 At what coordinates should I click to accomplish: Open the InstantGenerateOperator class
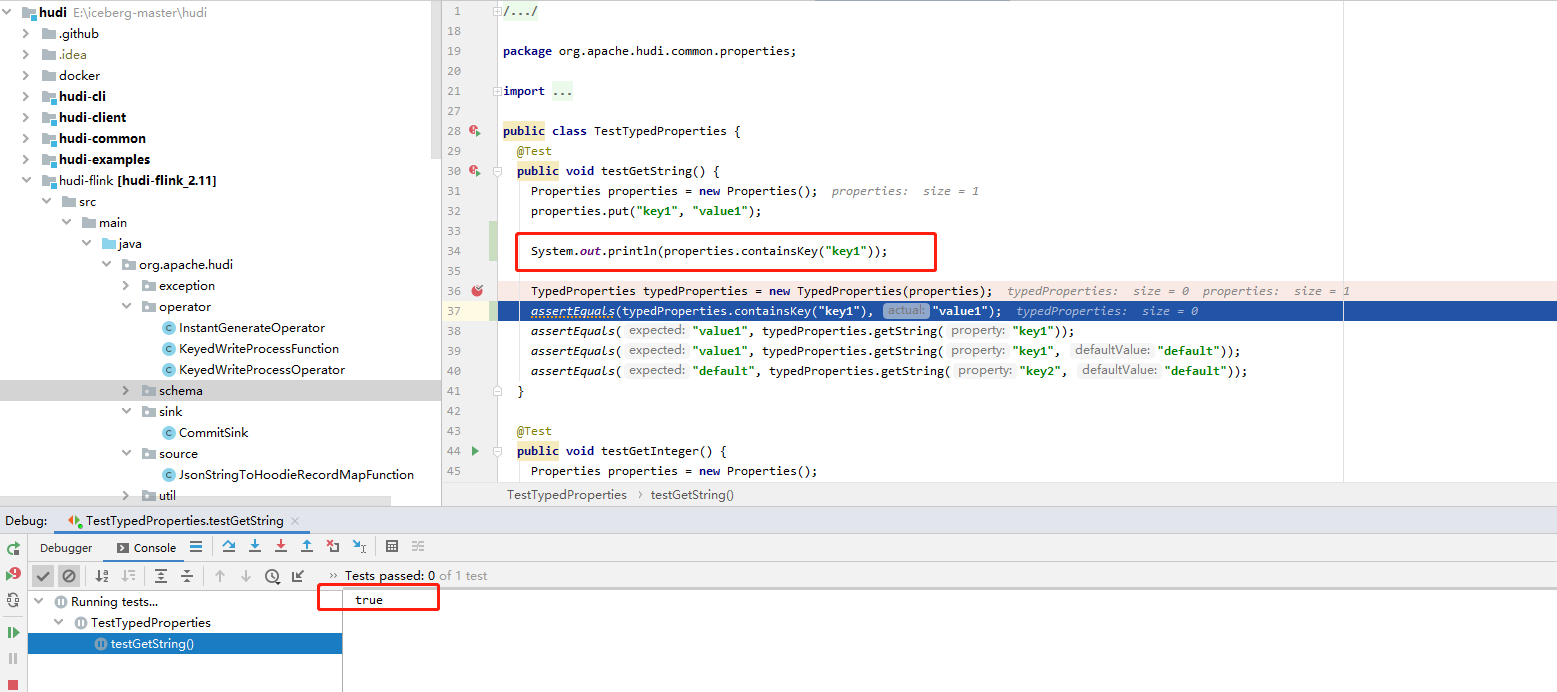point(252,328)
